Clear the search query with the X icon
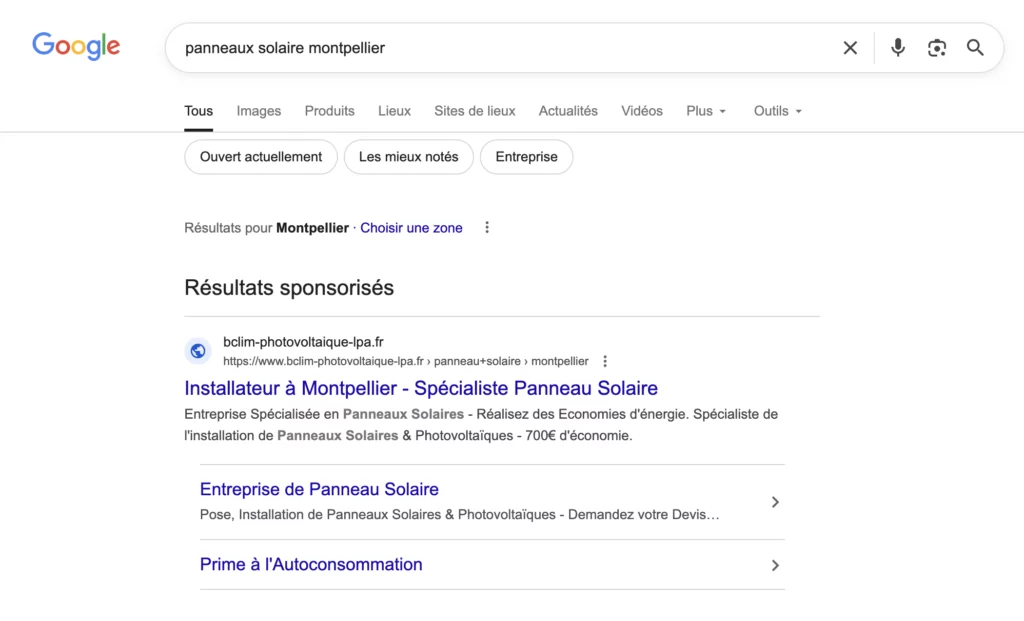The height and width of the screenshot is (621, 1024). 849,47
